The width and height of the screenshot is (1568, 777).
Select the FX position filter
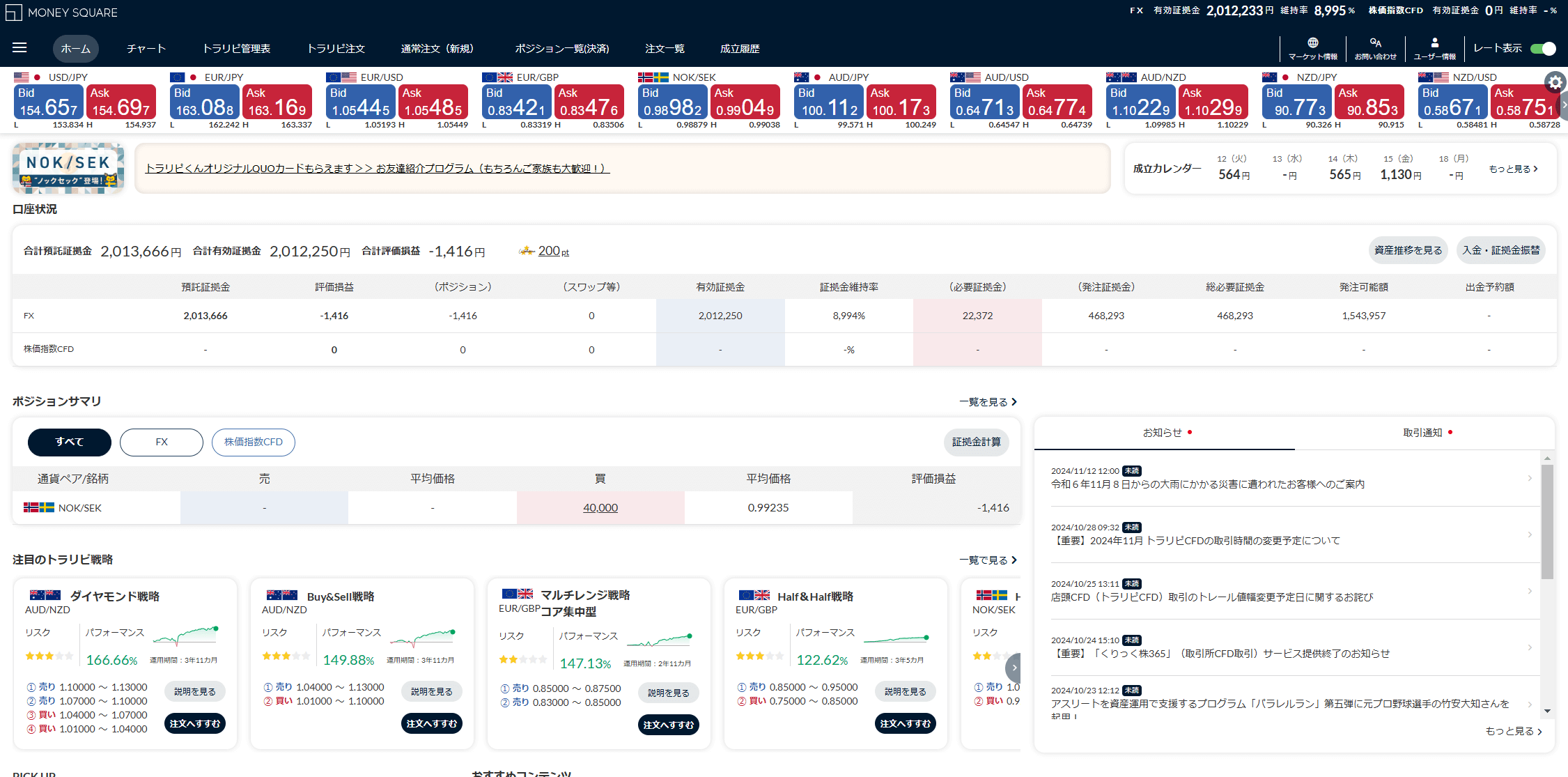[x=162, y=442]
